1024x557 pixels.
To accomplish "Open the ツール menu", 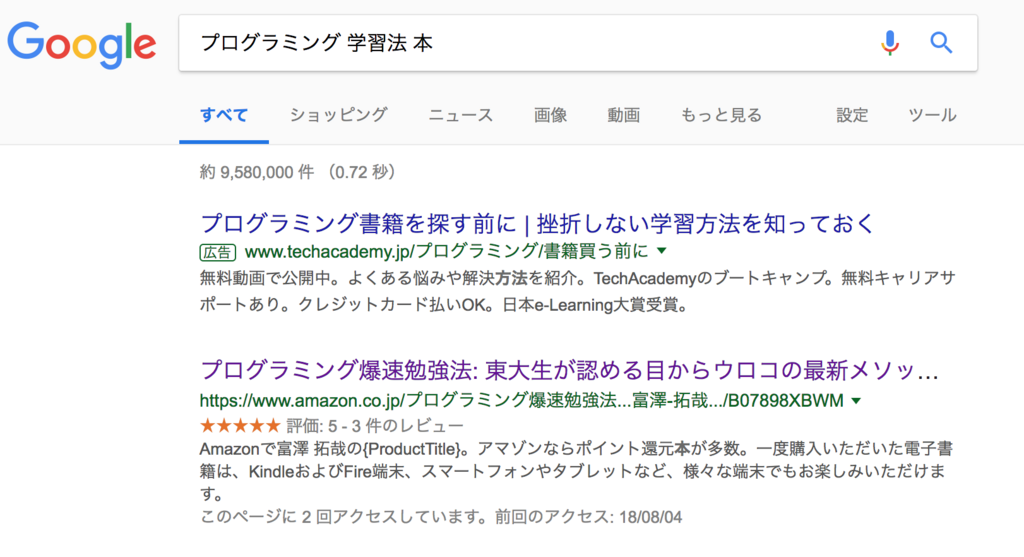I will (x=932, y=116).
